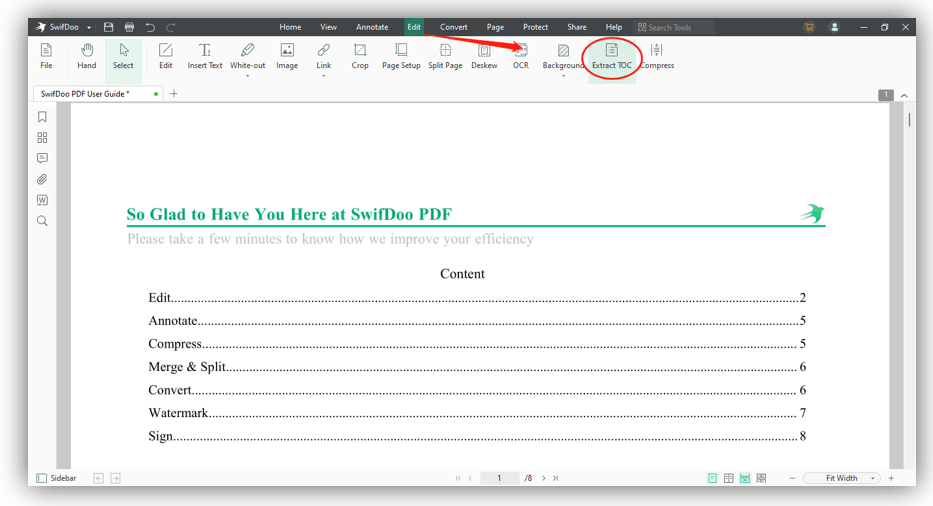Undo the last action

click(150, 27)
